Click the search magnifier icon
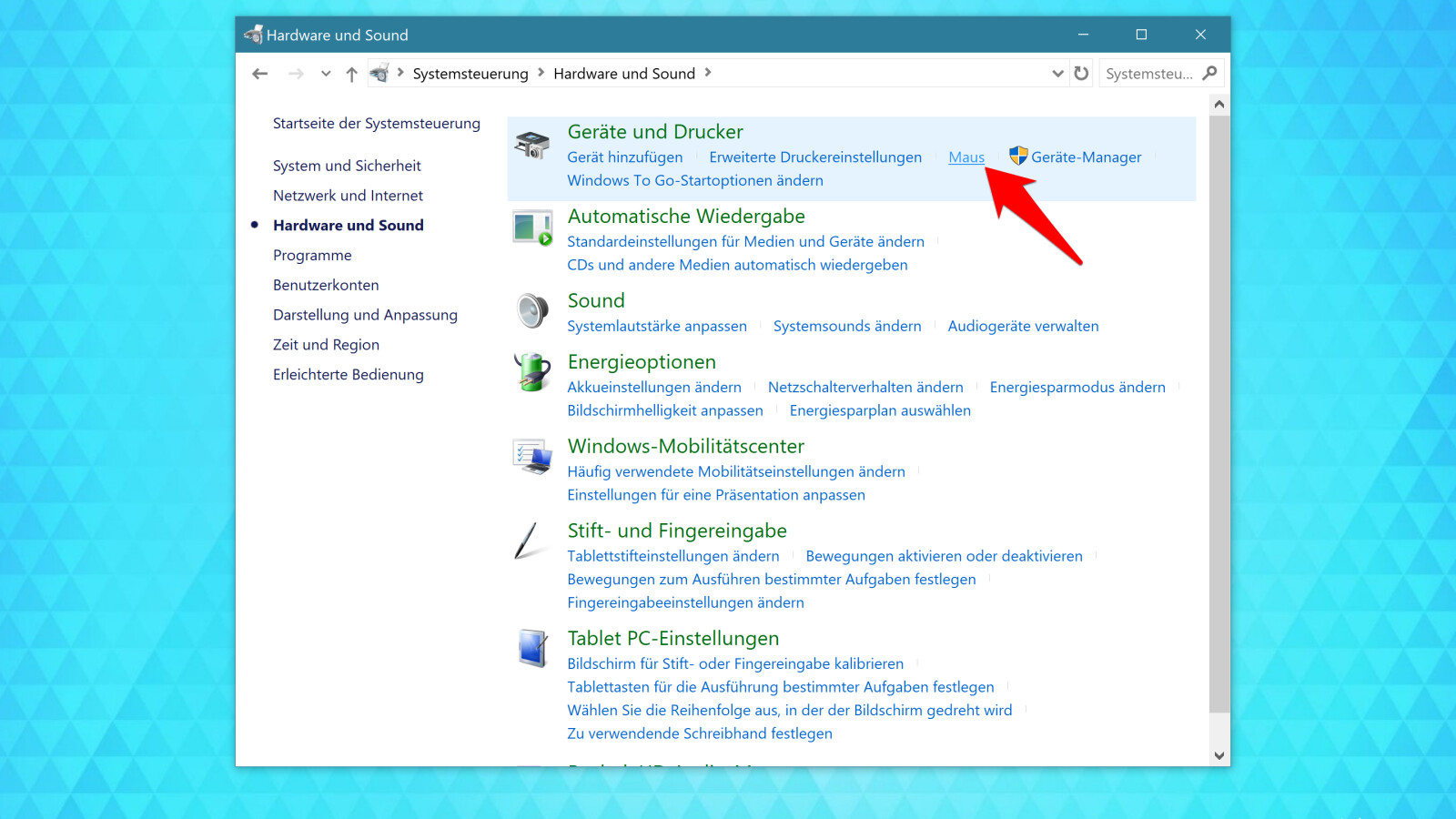 pyautogui.click(x=1209, y=73)
